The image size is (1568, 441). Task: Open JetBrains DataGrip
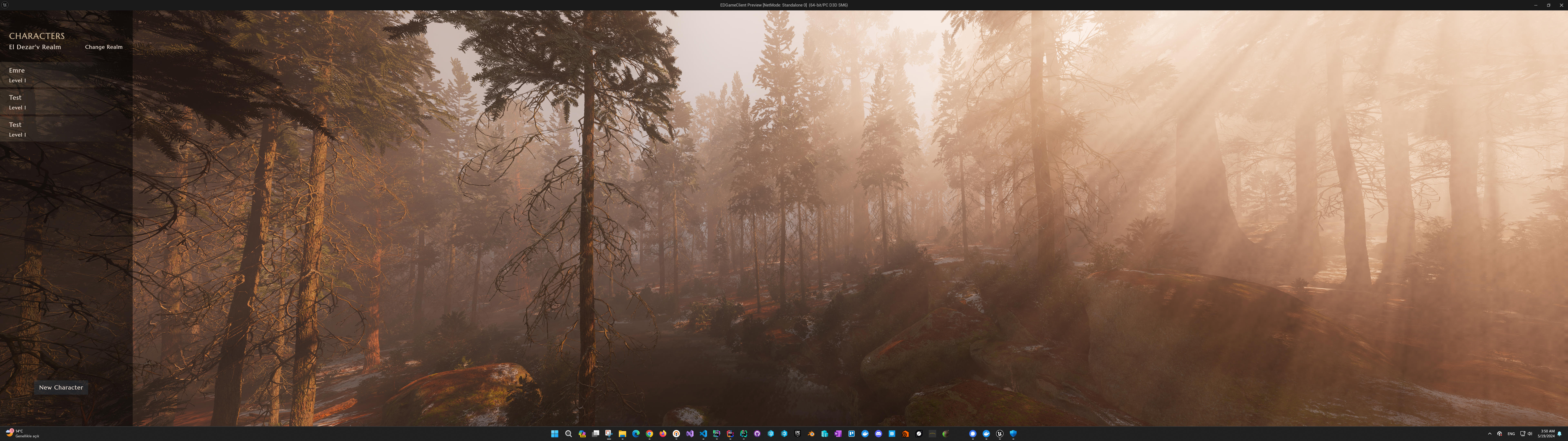point(717,434)
